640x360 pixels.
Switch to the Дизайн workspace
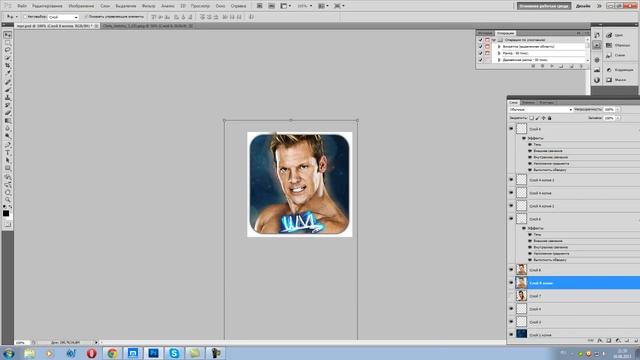(583, 6)
